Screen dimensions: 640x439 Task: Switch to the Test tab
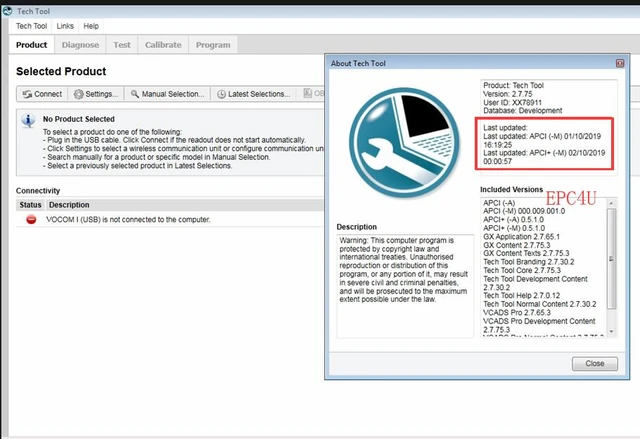pos(122,45)
